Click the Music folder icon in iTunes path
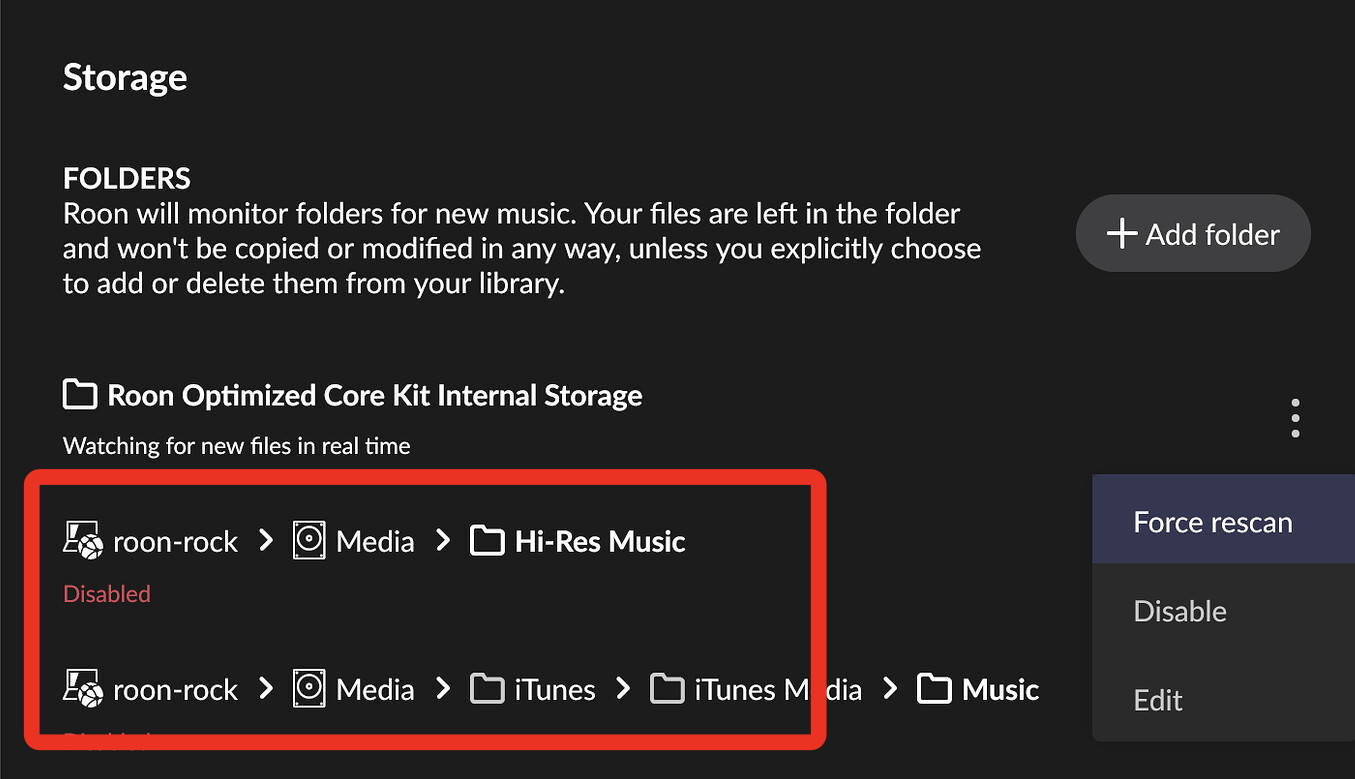The image size is (1355, 779). coord(934,689)
